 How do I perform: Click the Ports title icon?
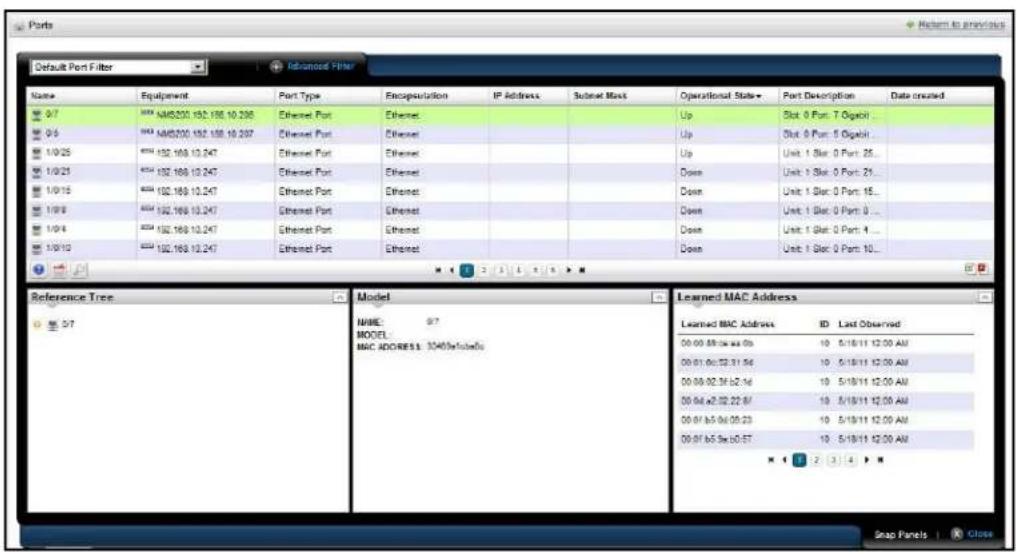click(19, 26)
